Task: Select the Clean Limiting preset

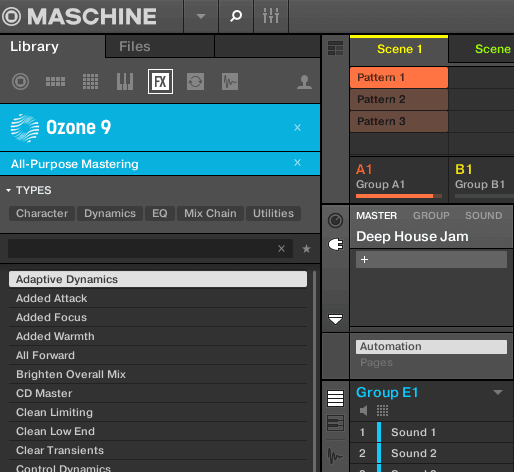Action: [x=158, y=412]
